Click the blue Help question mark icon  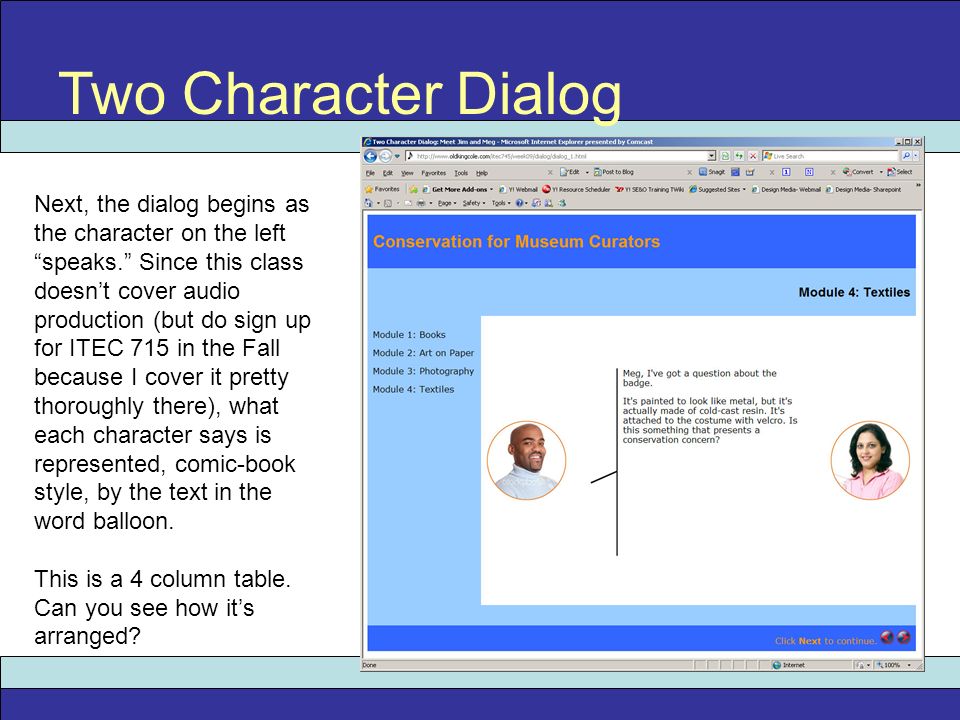[x=519, y=203]
